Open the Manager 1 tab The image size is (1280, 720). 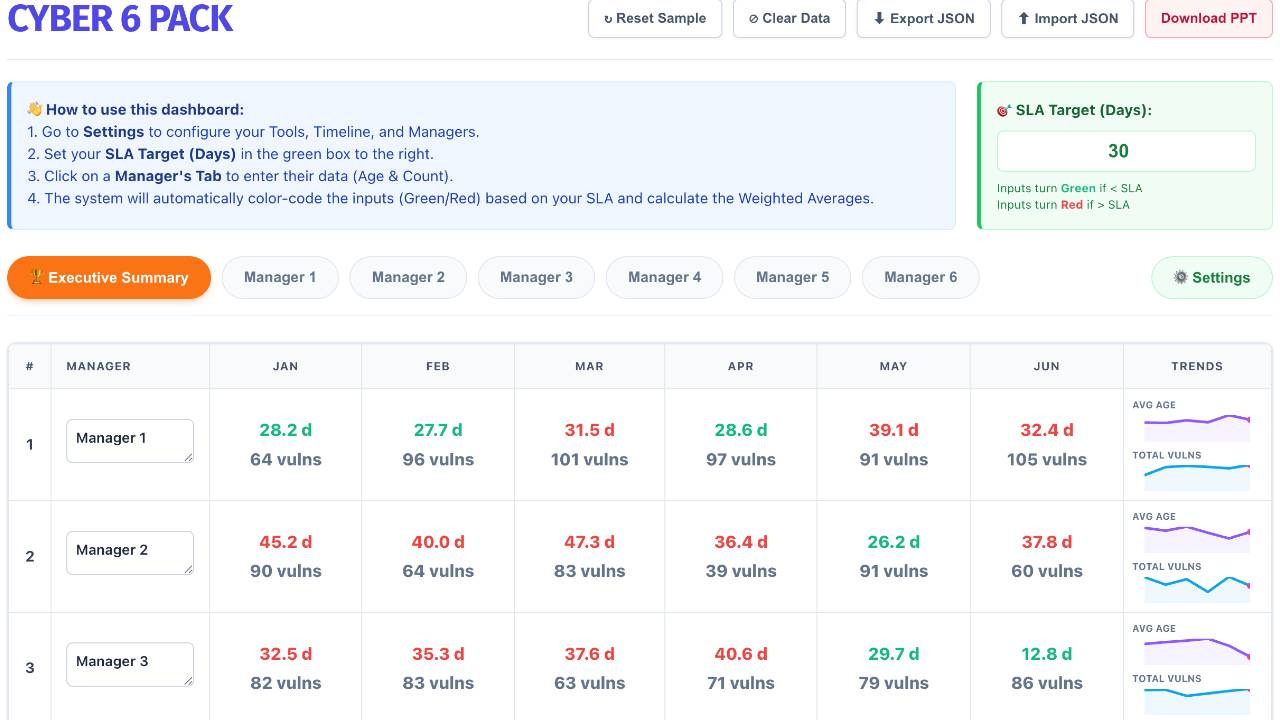click(280, 277)
